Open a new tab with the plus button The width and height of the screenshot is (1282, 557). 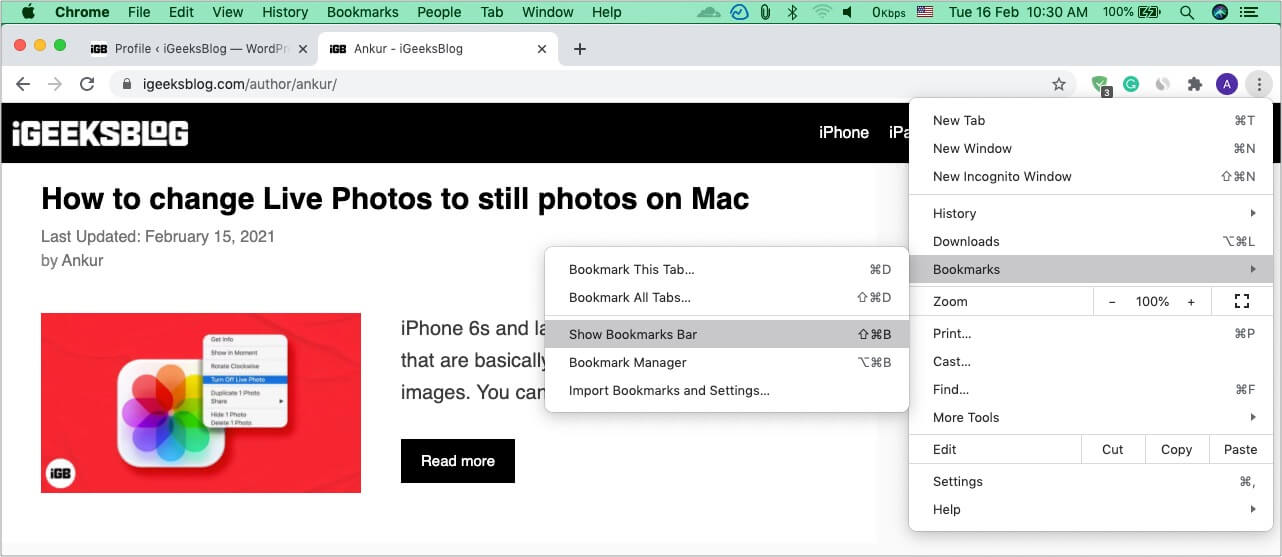(579, 49)
